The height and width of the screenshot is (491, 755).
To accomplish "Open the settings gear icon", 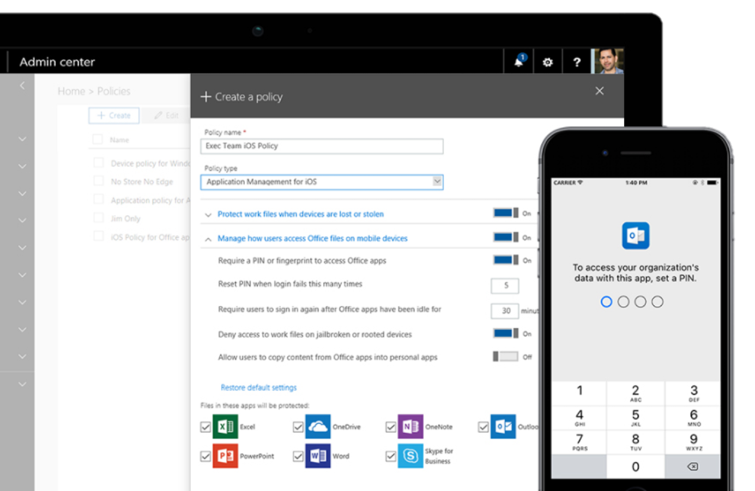I will pos(547,62).
